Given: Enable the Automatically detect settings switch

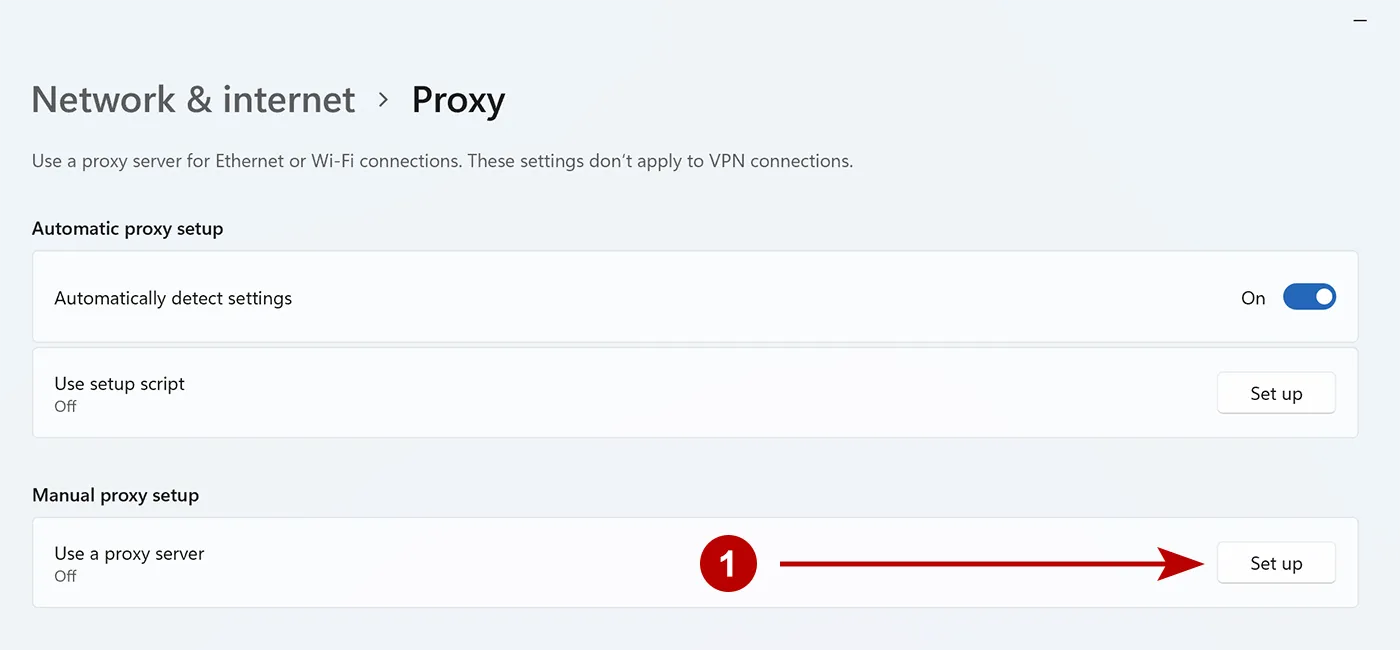Looking at the screenshot, I should point(1310,297).
